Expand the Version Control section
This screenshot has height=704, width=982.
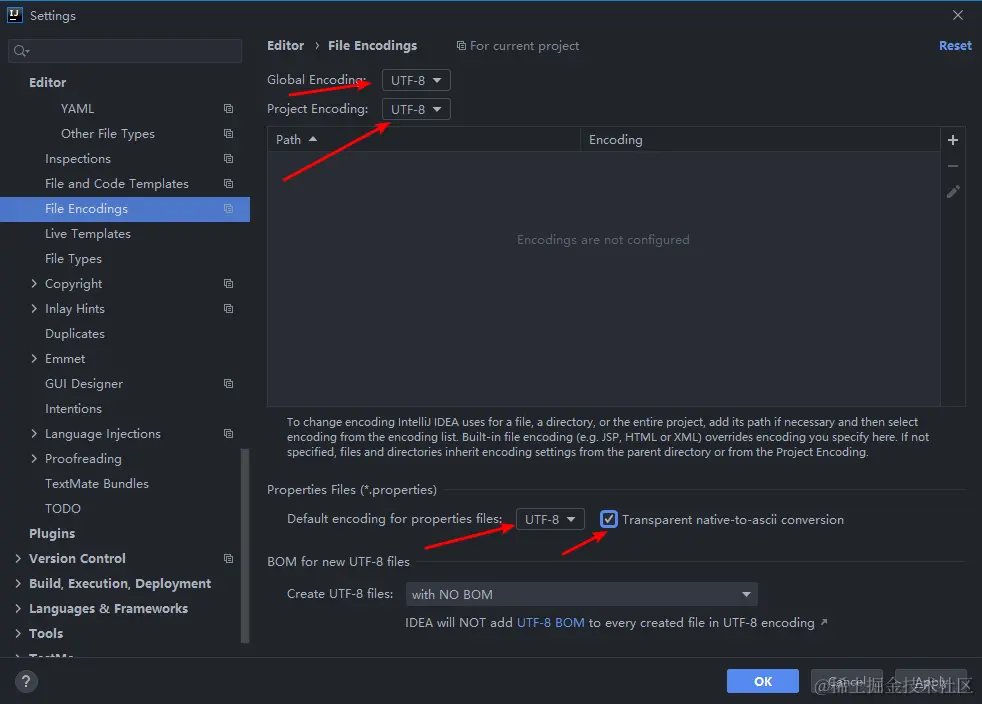point(18,559)
